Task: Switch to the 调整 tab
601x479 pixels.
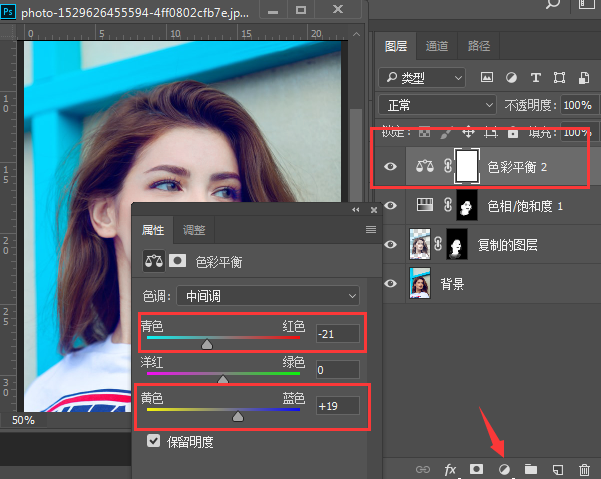Action: [194, 230]
